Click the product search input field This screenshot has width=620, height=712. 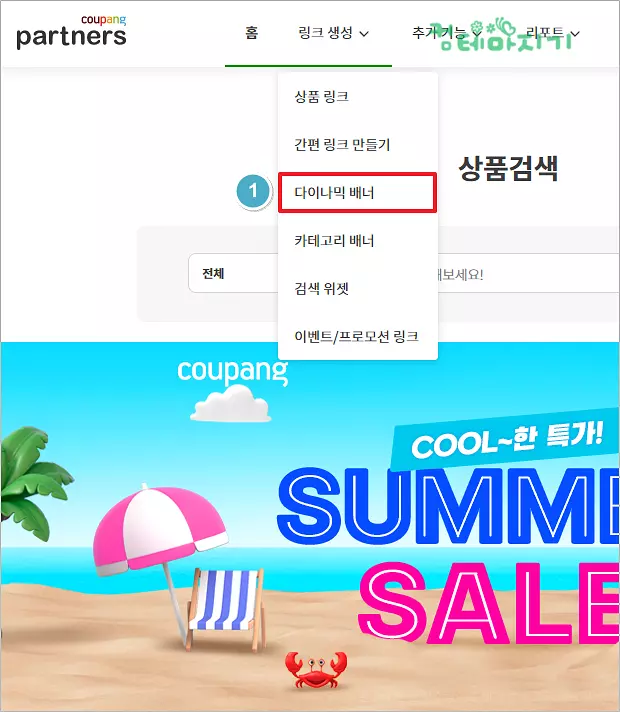click(528, 274)
